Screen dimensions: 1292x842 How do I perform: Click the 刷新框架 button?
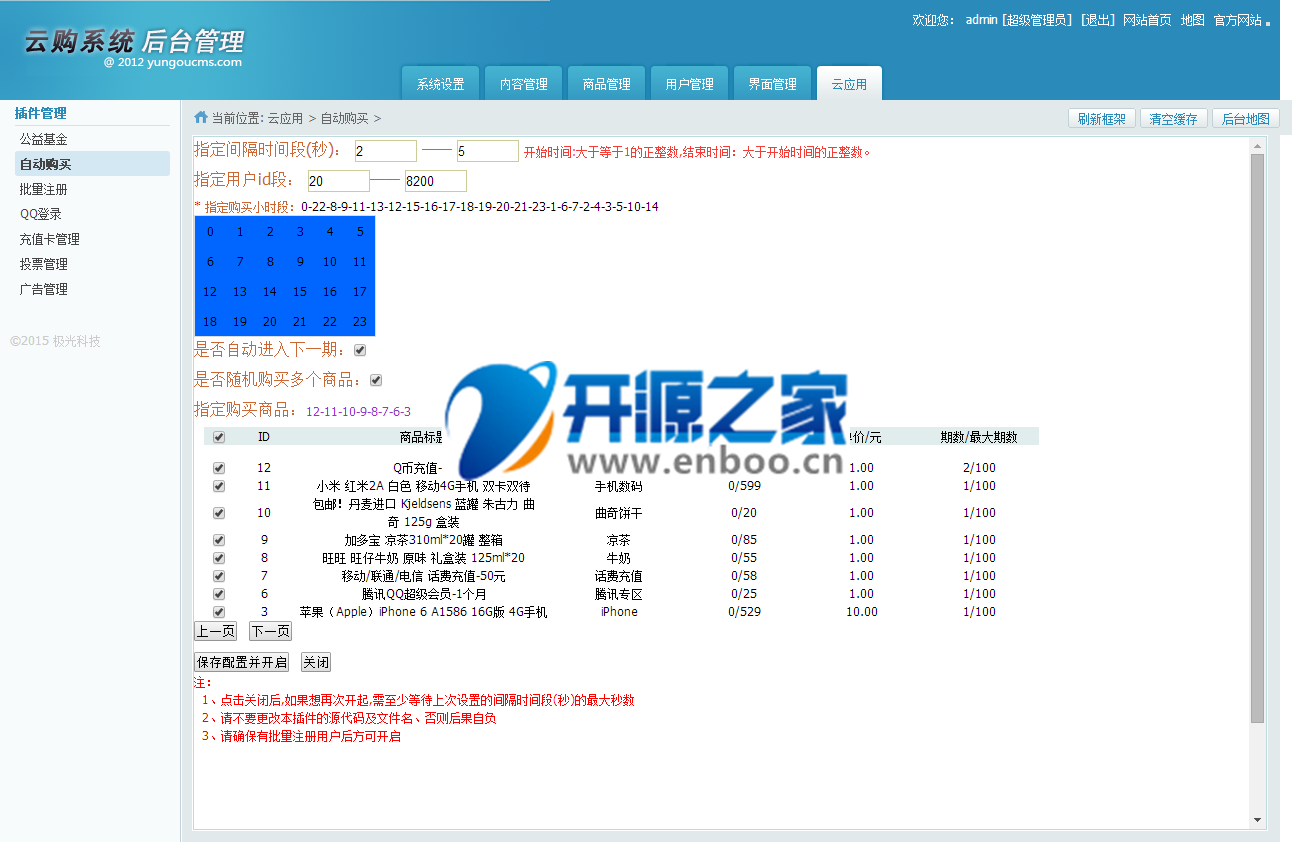click(x=1102, y=119)
